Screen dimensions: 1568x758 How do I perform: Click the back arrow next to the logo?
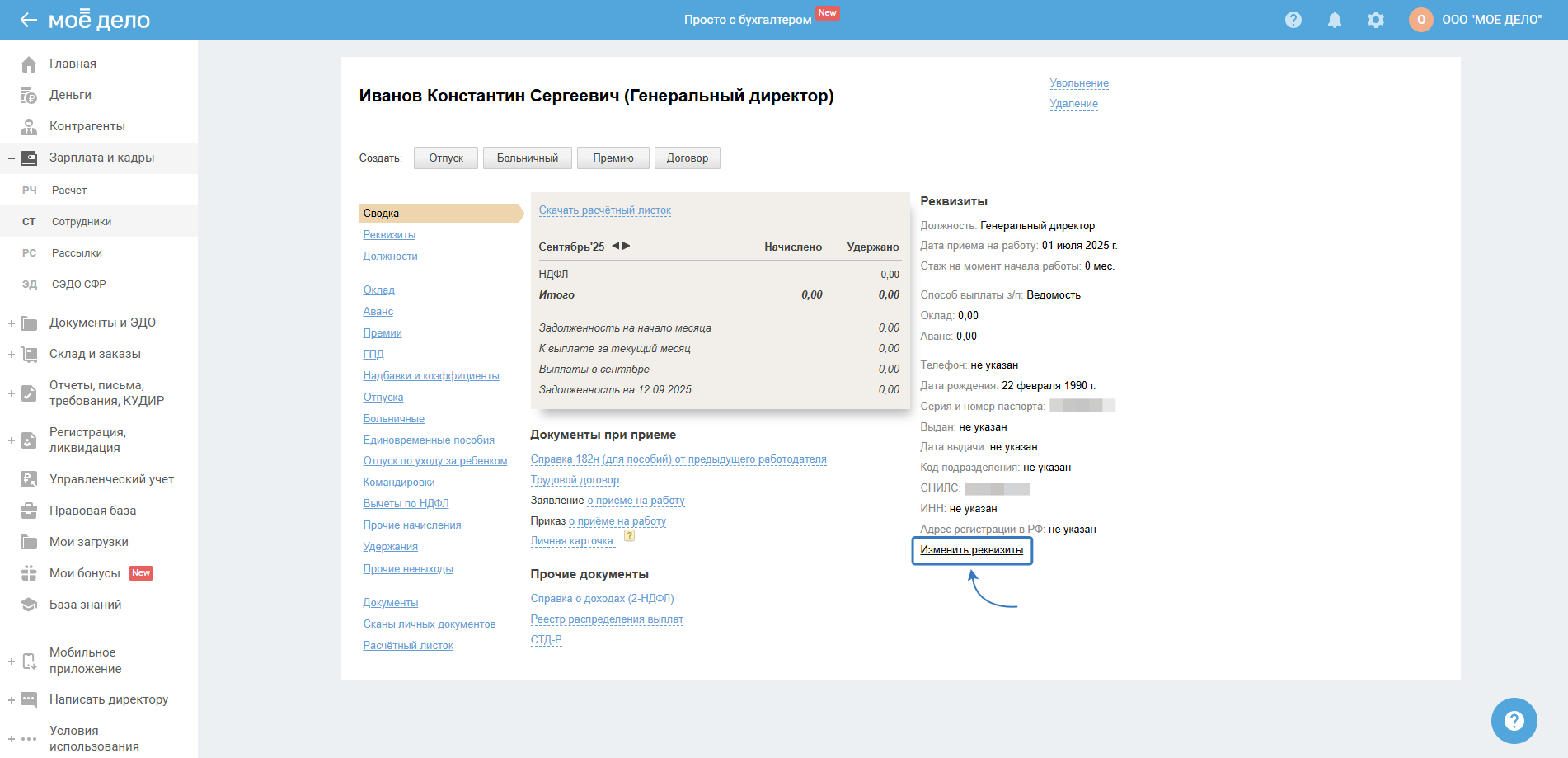(29, 20)
